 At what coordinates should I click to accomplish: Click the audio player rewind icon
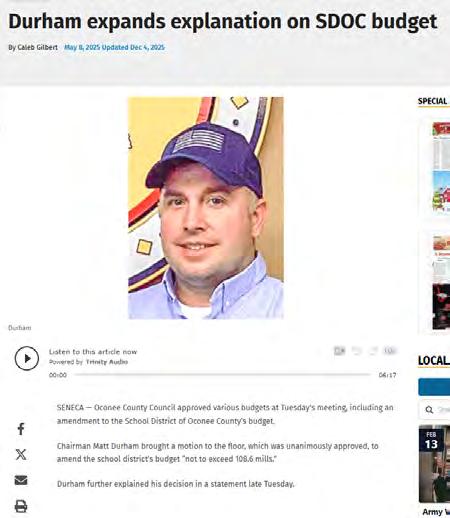click(357, 351)
